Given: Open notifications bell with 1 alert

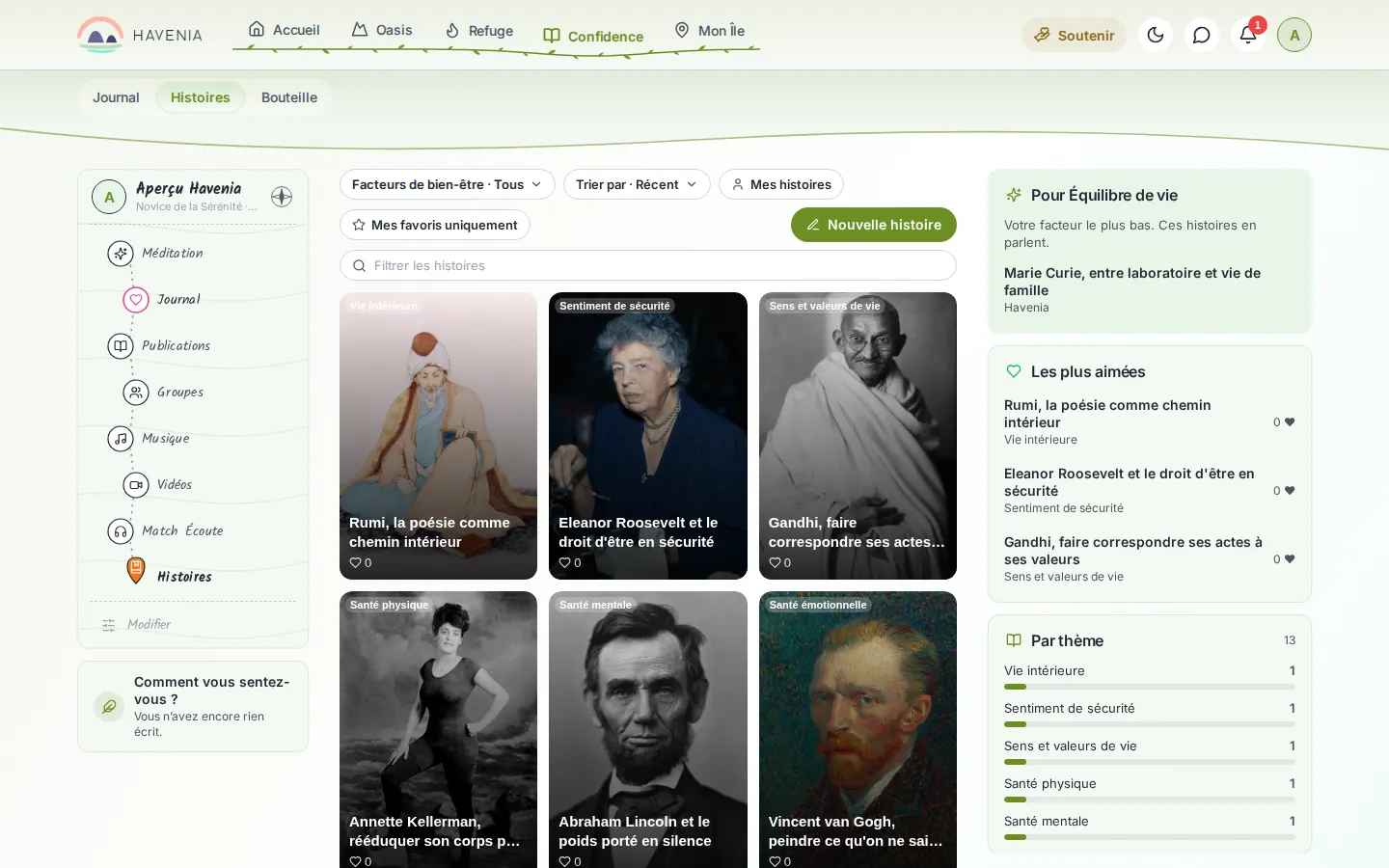Looking at the screenshot, I should pyautogui.click(x=1248, y=35).
